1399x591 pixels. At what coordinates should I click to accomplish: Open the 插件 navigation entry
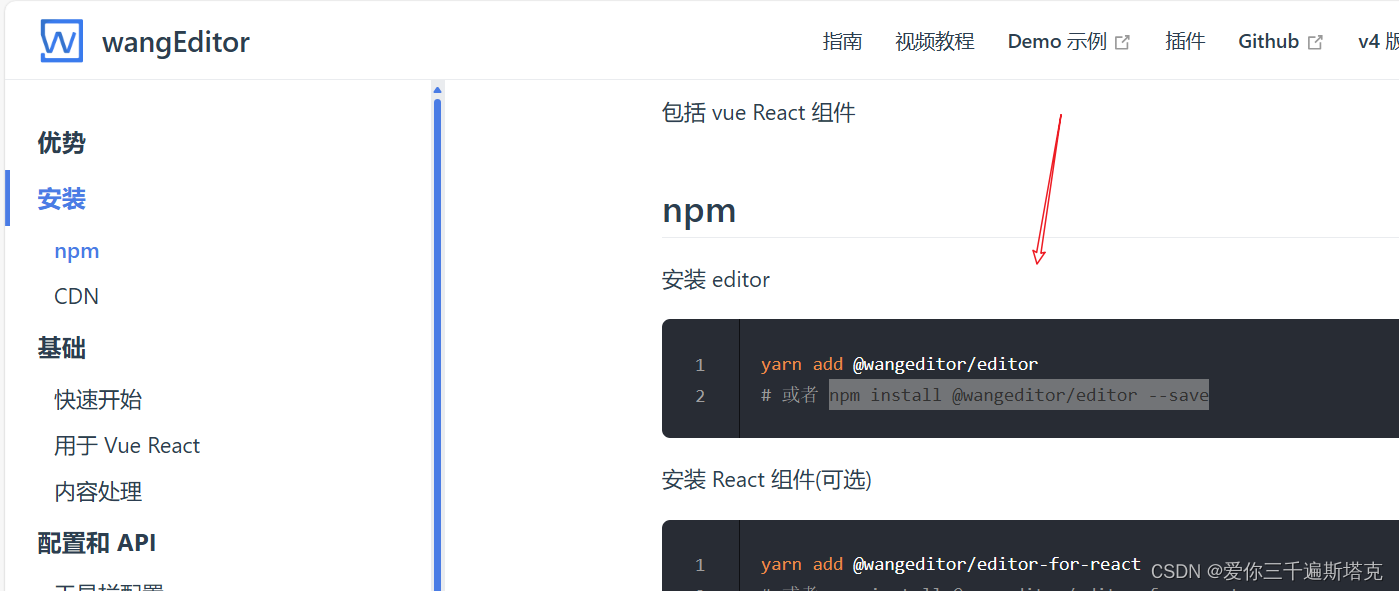click(x=1185, y=40)
